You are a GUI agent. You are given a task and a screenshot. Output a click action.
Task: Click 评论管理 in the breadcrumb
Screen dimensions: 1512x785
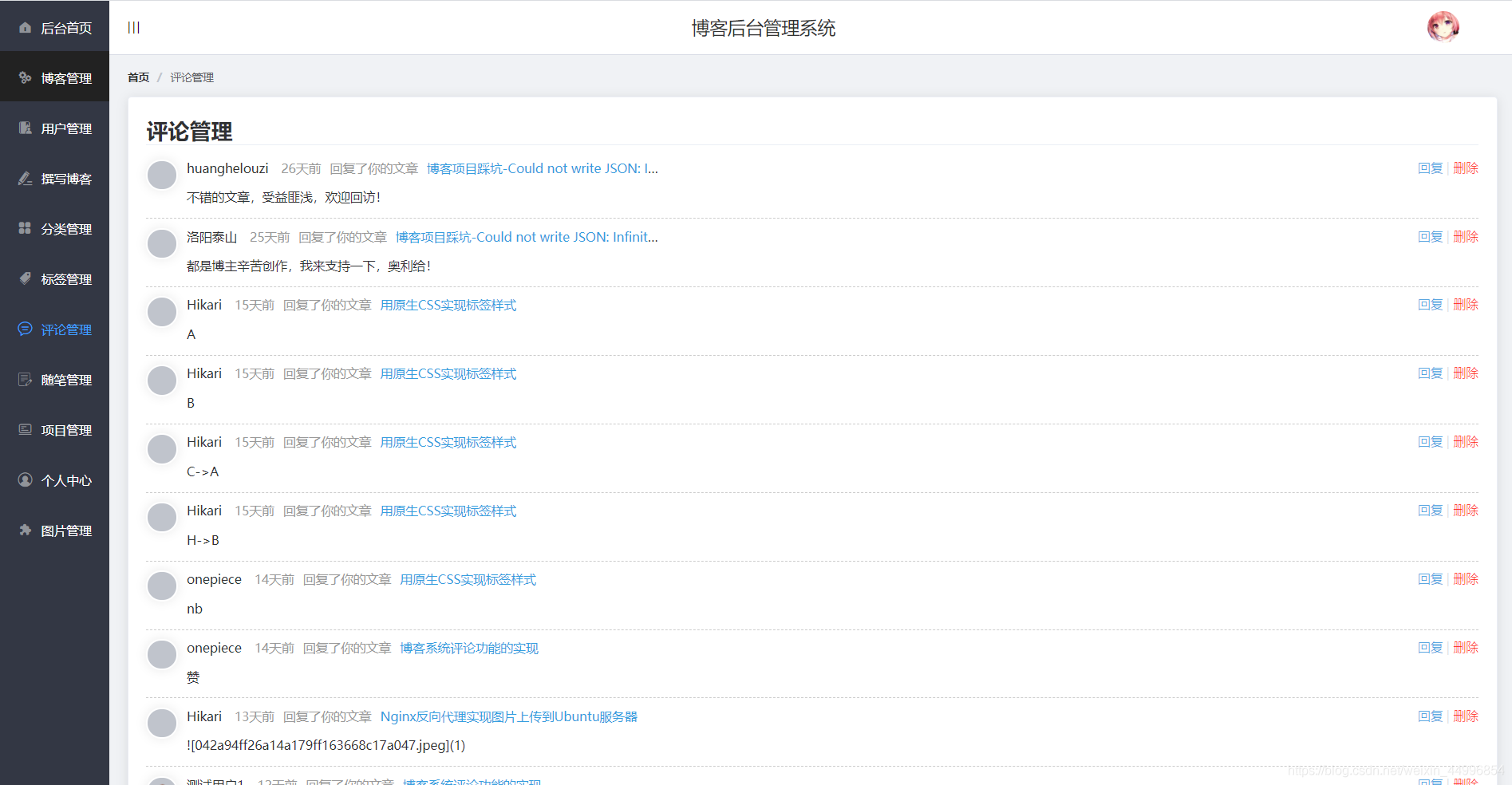coord(191,77)
